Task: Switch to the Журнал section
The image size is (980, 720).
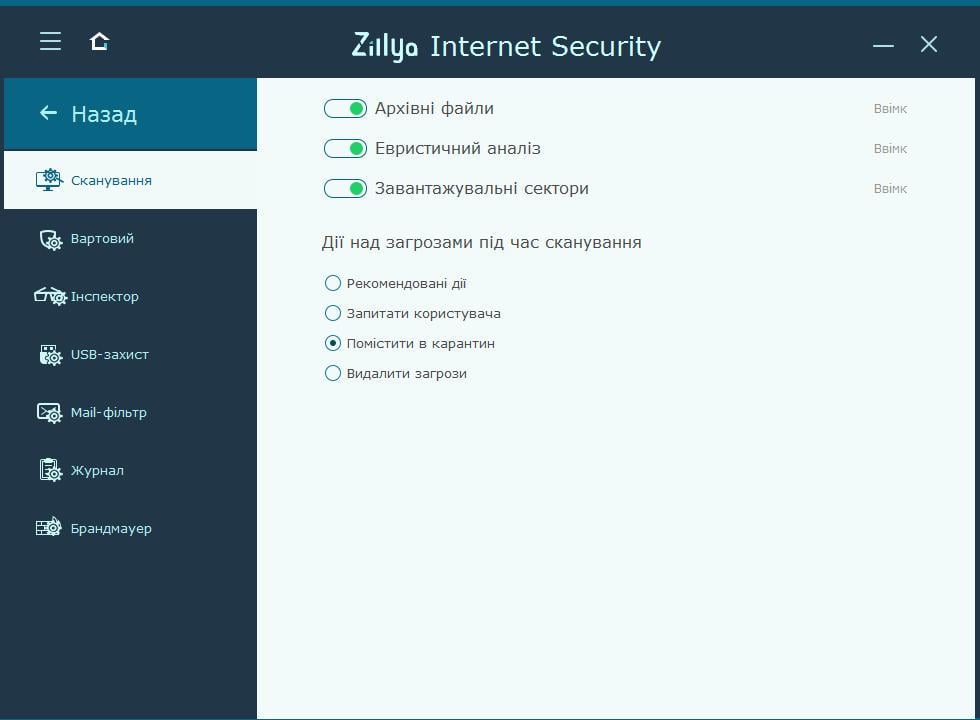Action: (98, 470)
